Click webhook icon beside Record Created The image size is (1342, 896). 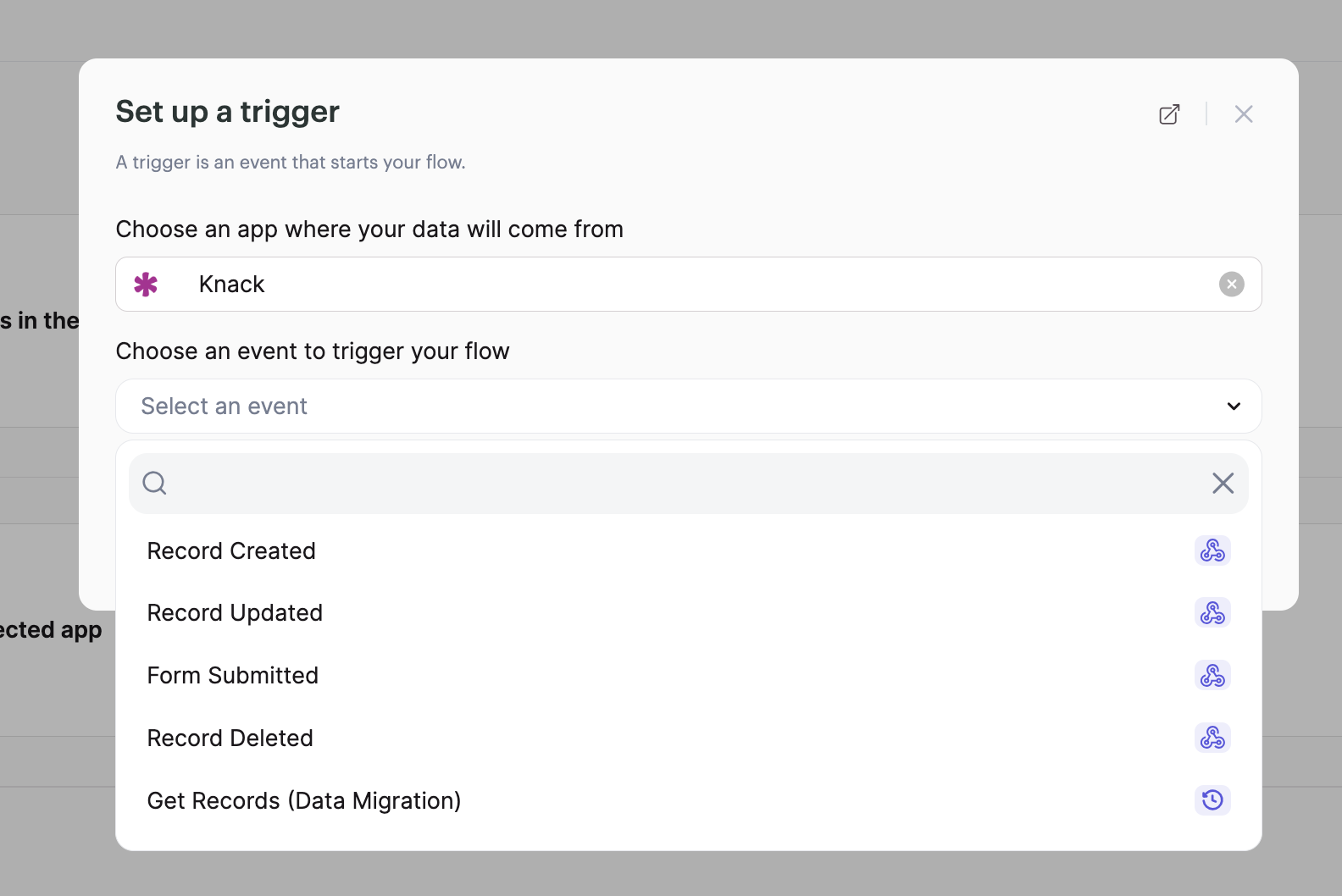1212,551
